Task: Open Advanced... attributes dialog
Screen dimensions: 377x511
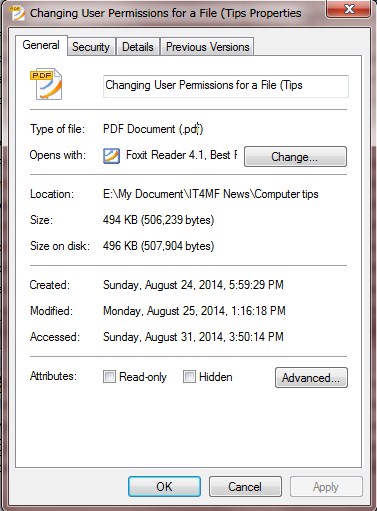Action: click(311, 378)
